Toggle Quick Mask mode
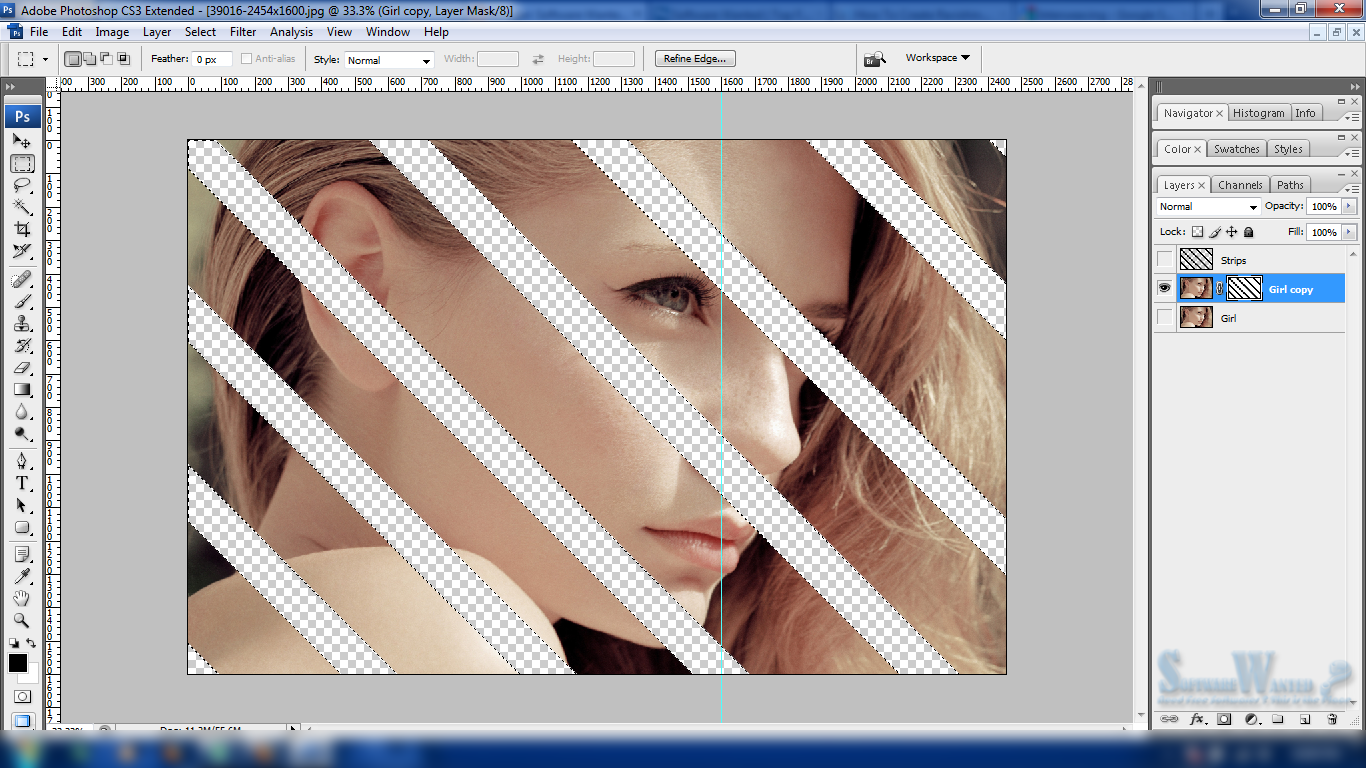This screenshot has width=1366, height=768. (22, 696)
